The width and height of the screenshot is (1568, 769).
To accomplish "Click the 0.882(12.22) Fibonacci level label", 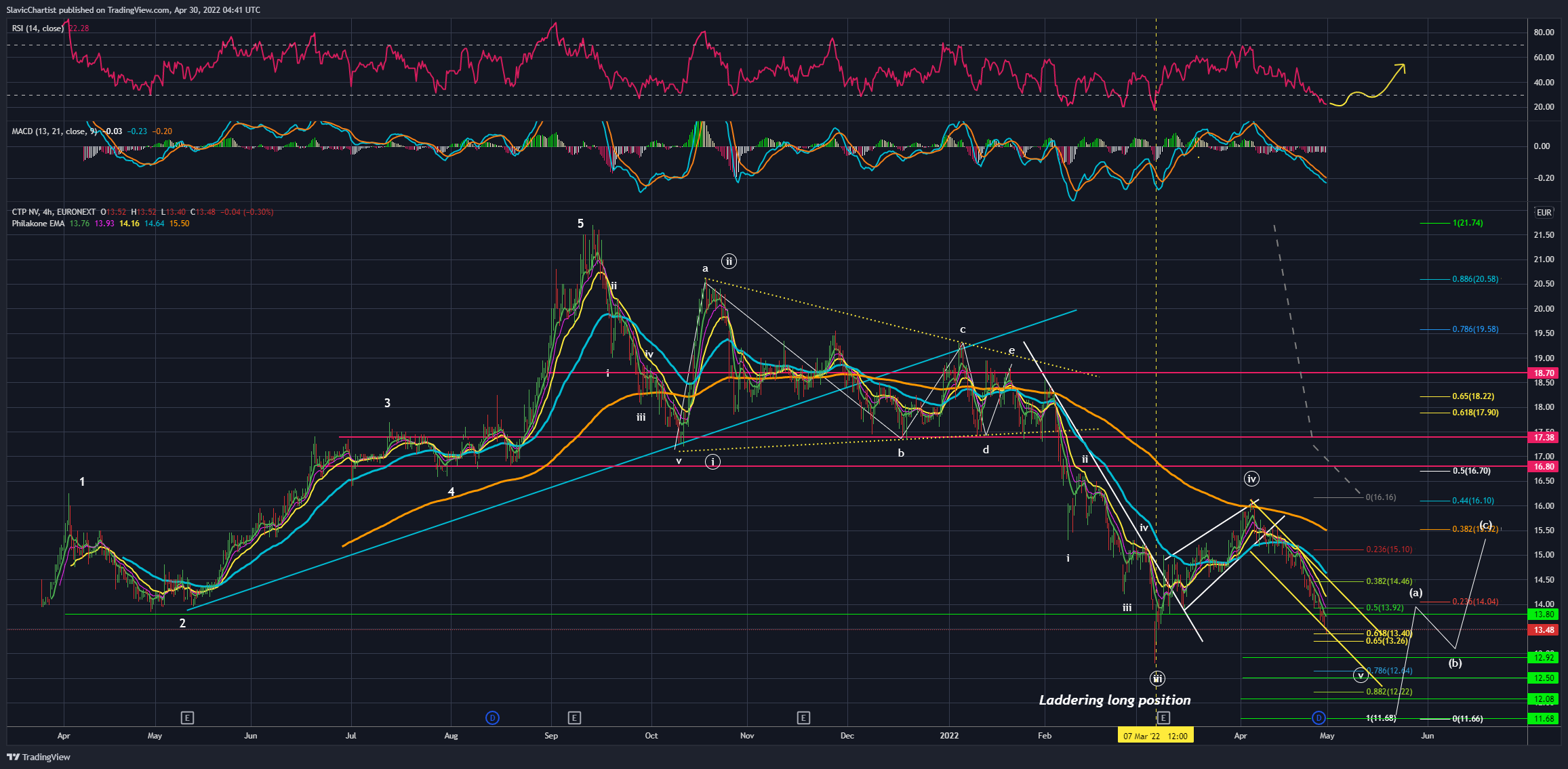I will pyautogui.click(x=1389, y=692).
